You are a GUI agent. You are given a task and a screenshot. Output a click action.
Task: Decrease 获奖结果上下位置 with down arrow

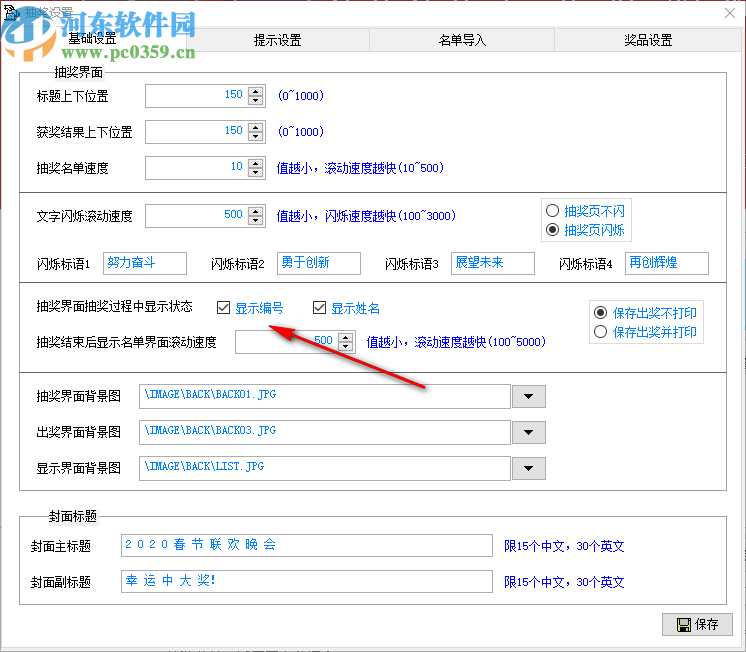256,136
